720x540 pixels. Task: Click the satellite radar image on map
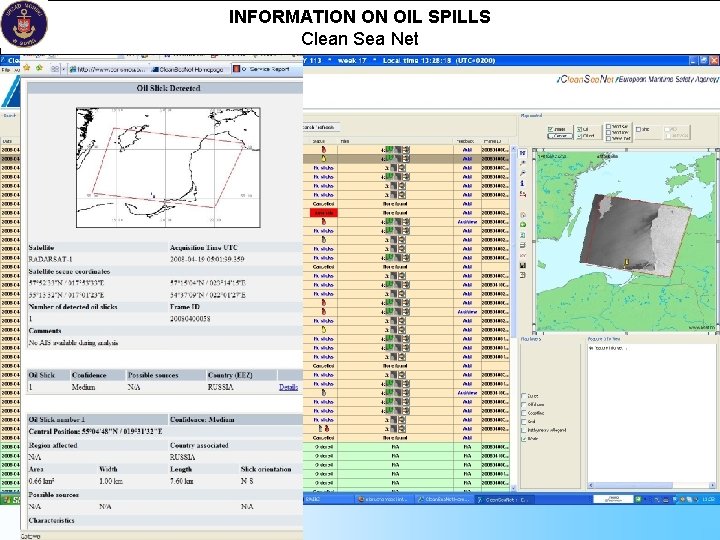[635, 235]
